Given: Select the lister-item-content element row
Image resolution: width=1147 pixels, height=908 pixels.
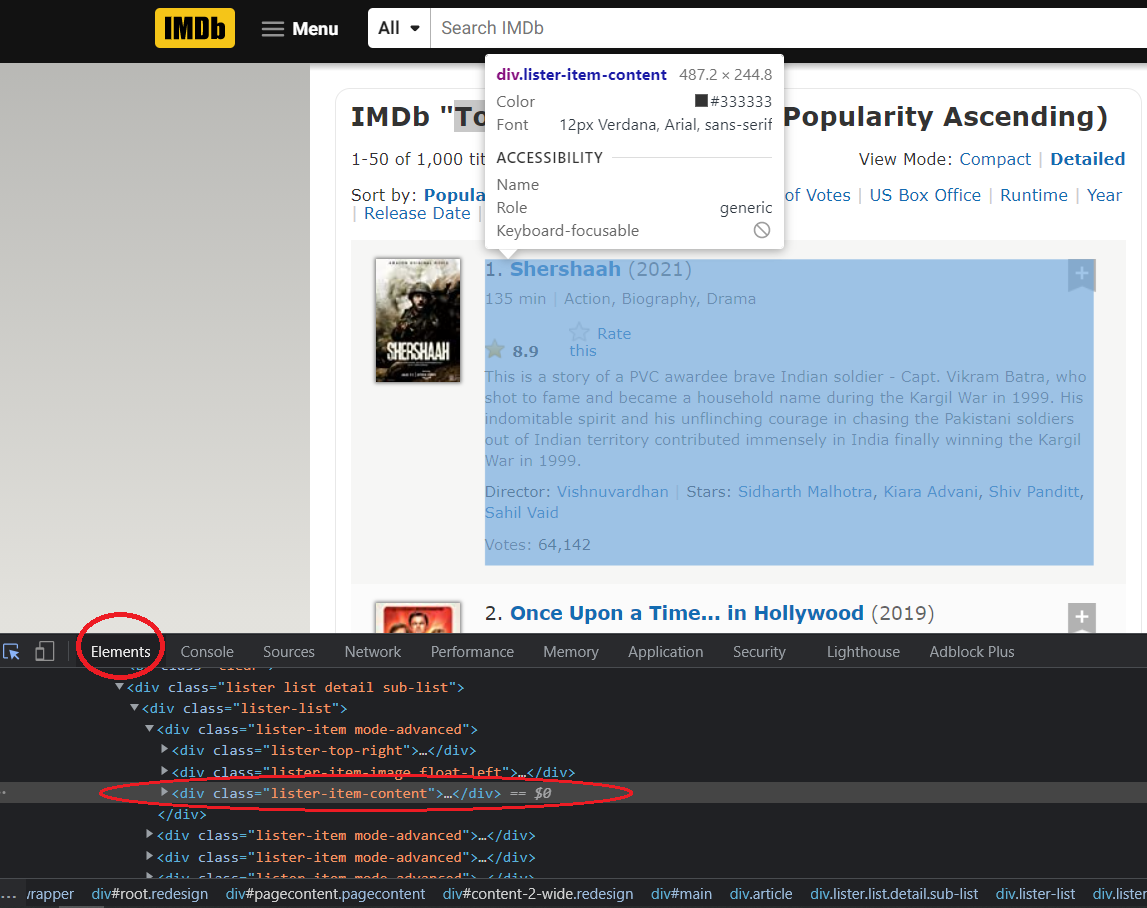Looking at the screenshot, I should (574, 793).
